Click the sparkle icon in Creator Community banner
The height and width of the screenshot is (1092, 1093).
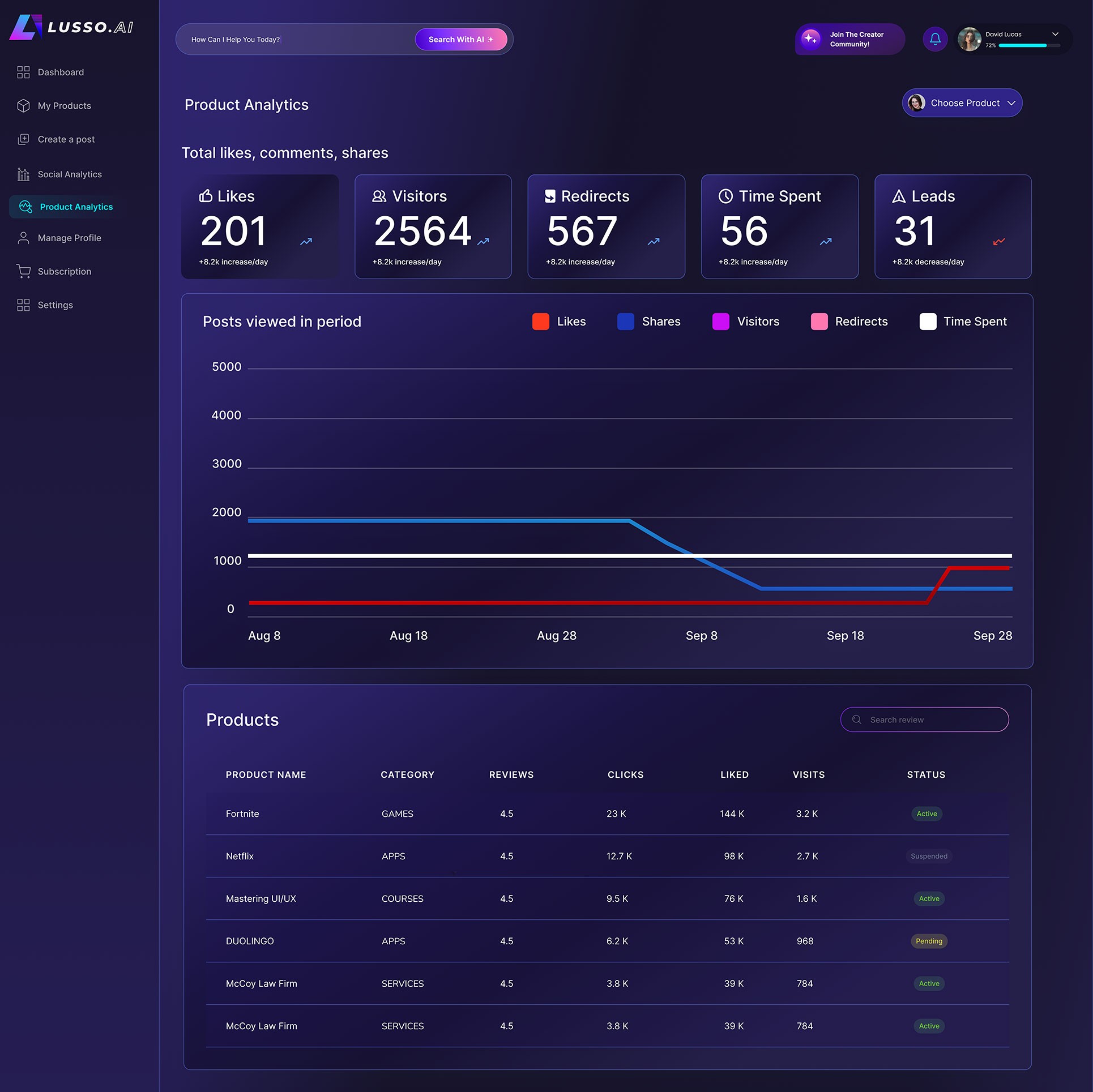pyautogui.click(x=810, y=39)
